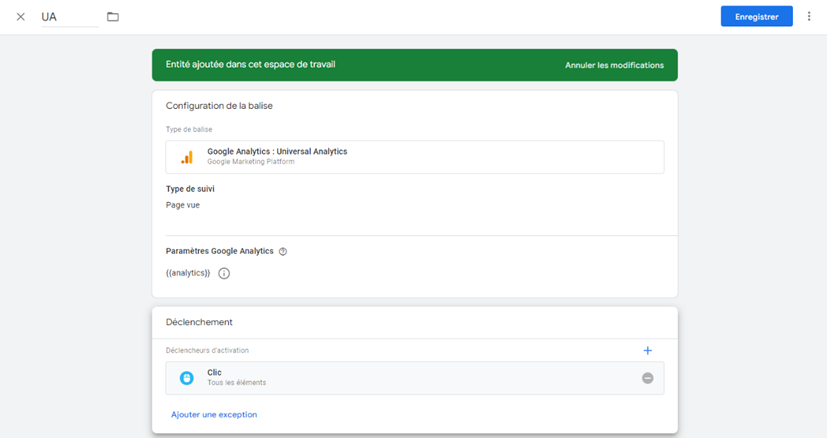Open the three-dot more options menu

click(809, 17)
